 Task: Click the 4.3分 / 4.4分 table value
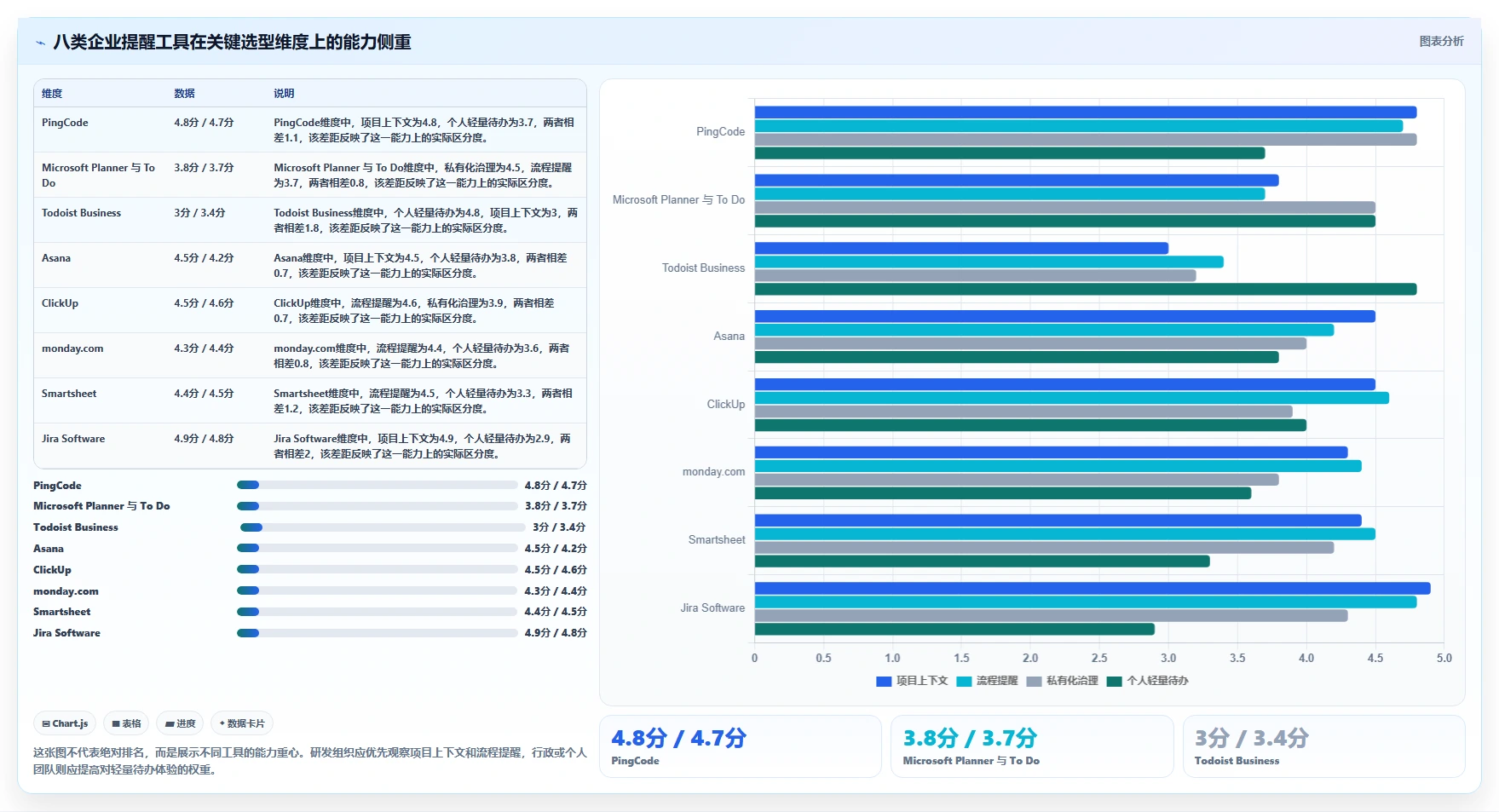[204, 348]
